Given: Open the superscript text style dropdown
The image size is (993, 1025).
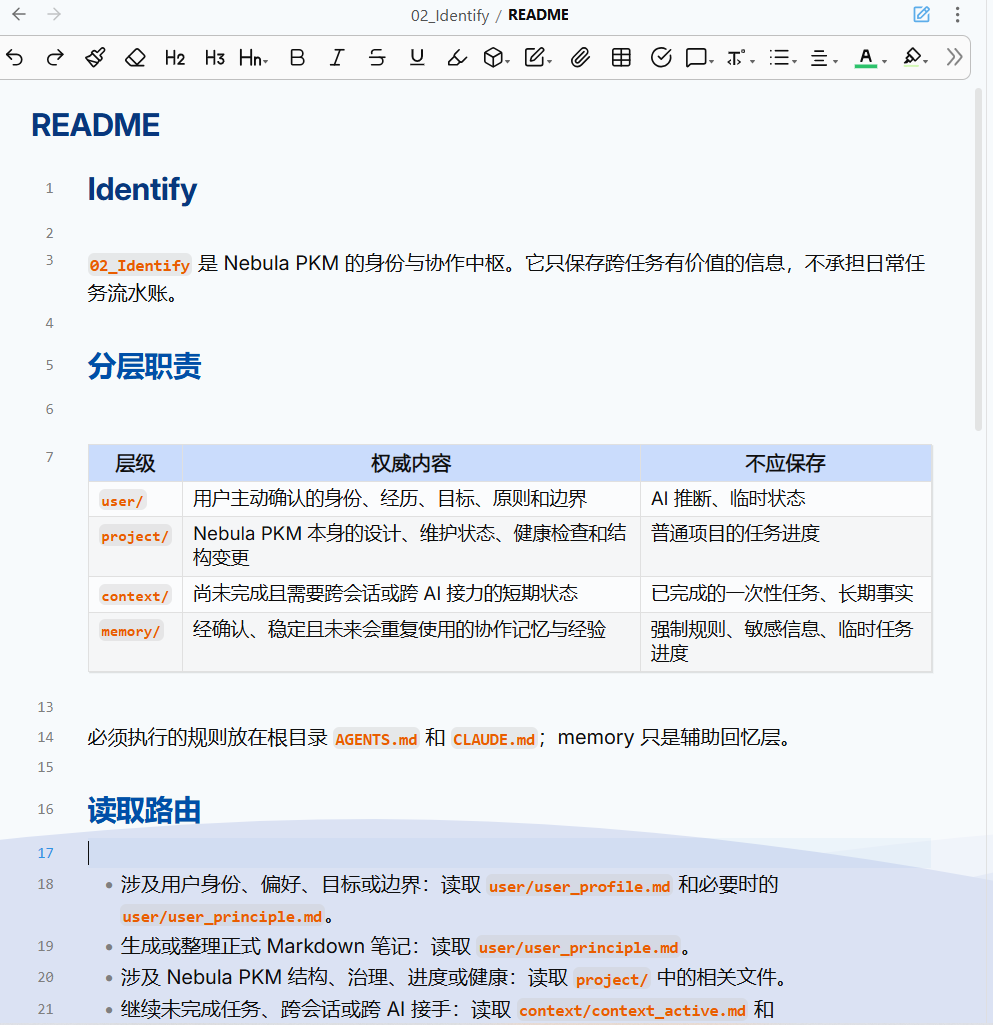Looking at the screenshot, I should coord(741,58).
